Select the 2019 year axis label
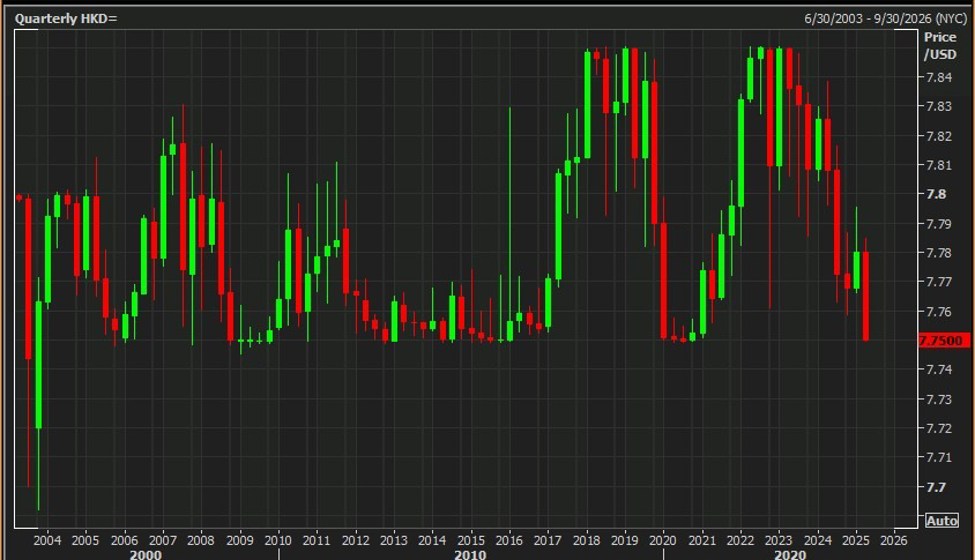Screen dimensions: 975x560 [625, 539]
